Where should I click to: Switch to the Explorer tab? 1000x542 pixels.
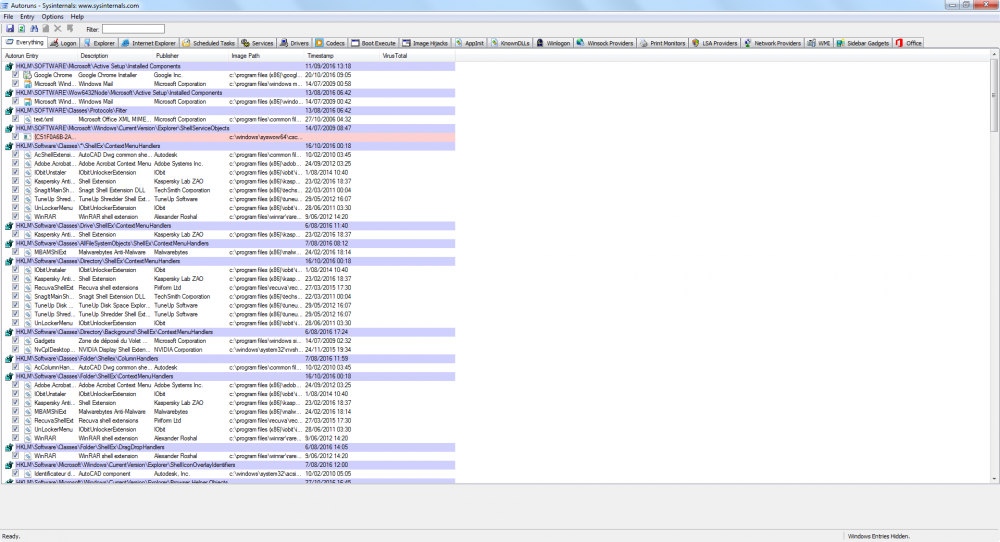coord(99,43)
